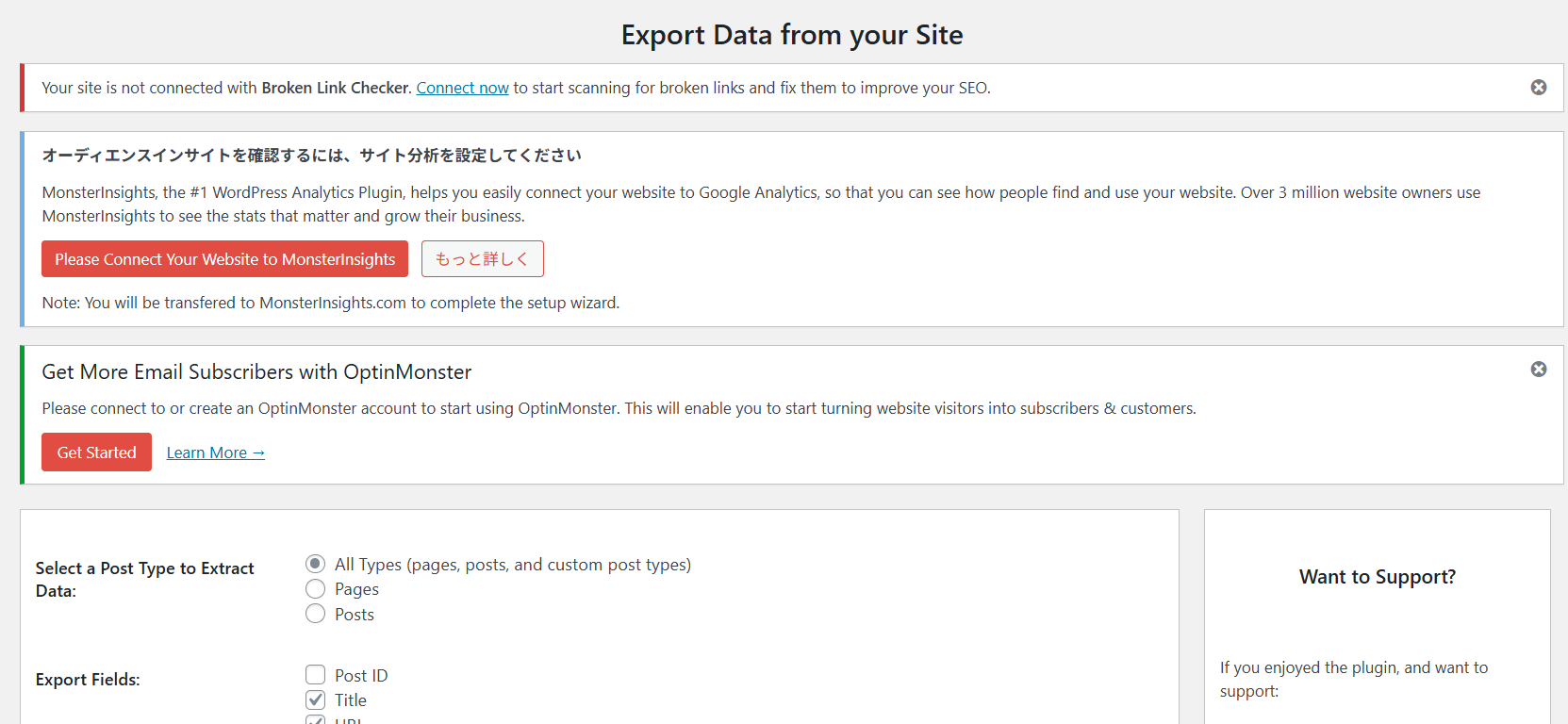Select the All Types radio button
This screenshot has width=1568, height=724.
pyautogui.click(x=316, y=564)
